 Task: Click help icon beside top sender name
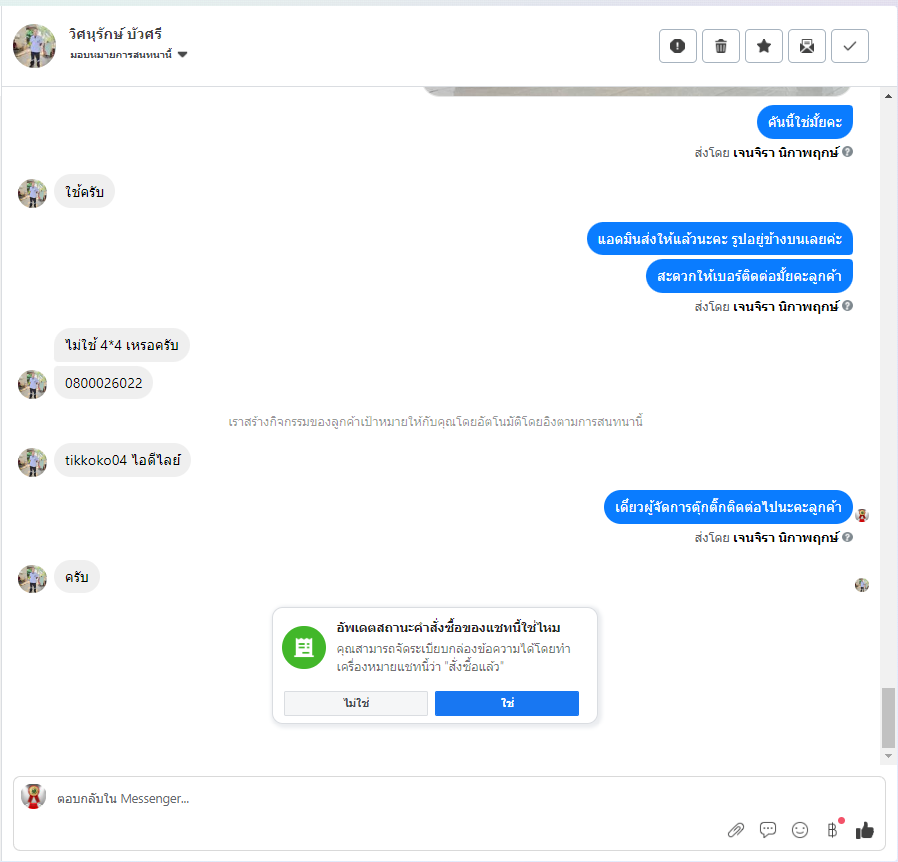(x=848, y=152)
